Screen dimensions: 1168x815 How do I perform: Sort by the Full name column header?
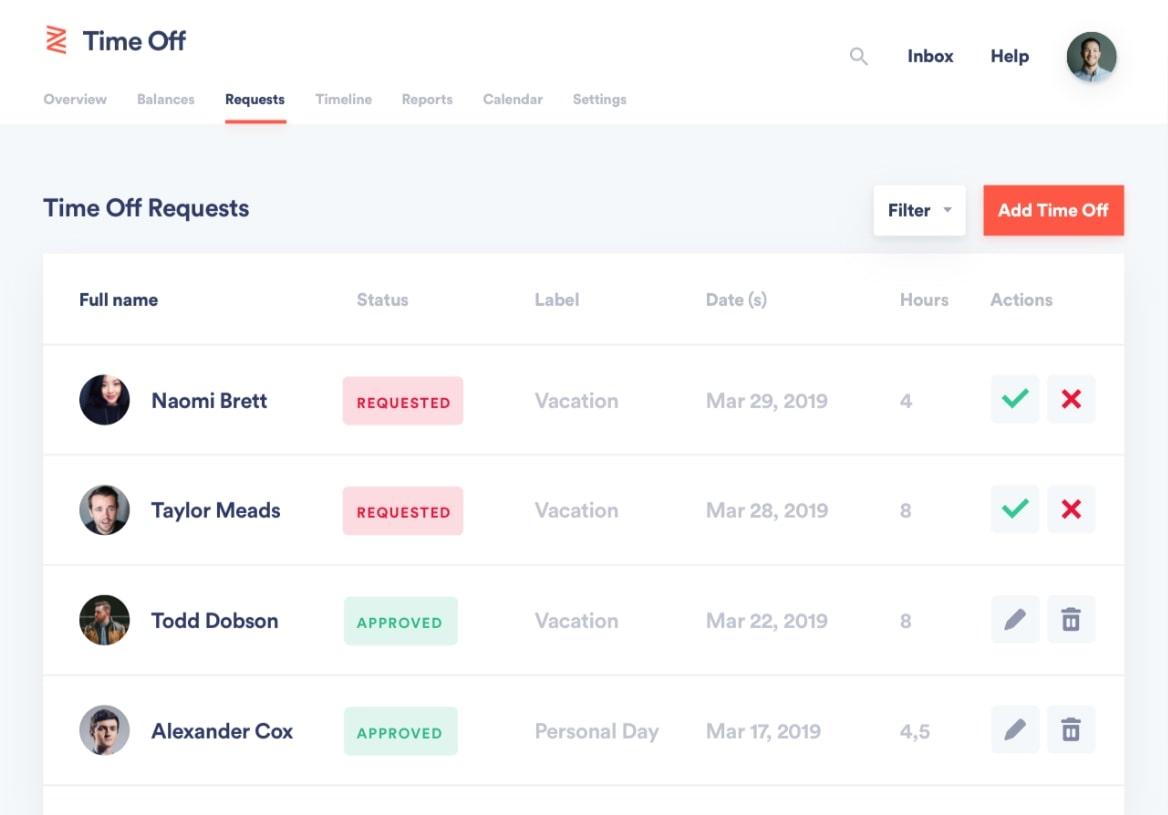click(118, 299)
